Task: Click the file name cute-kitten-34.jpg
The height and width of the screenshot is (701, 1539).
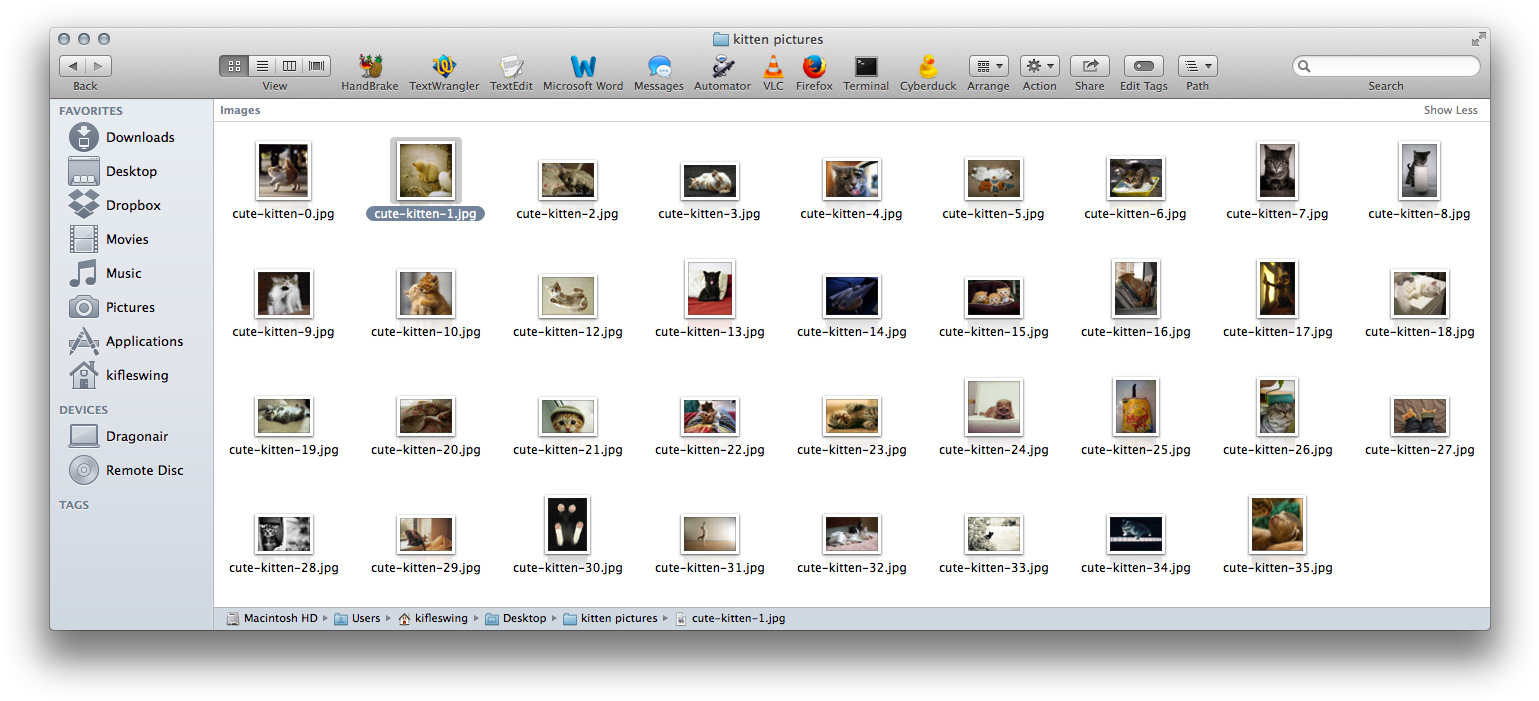Action: [x=1135, y=568]
